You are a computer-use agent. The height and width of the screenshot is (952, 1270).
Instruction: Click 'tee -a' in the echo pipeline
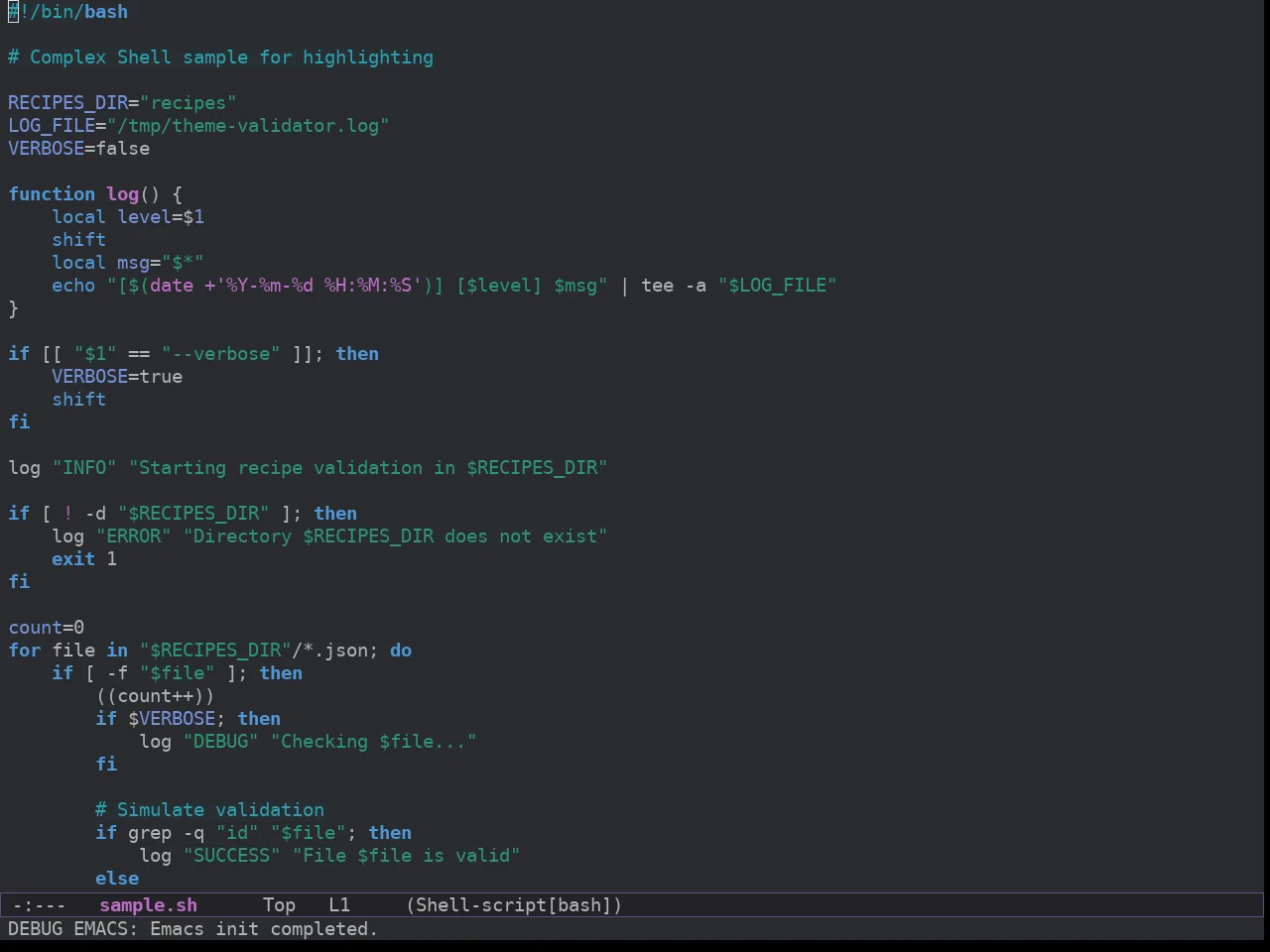point(674,286)
